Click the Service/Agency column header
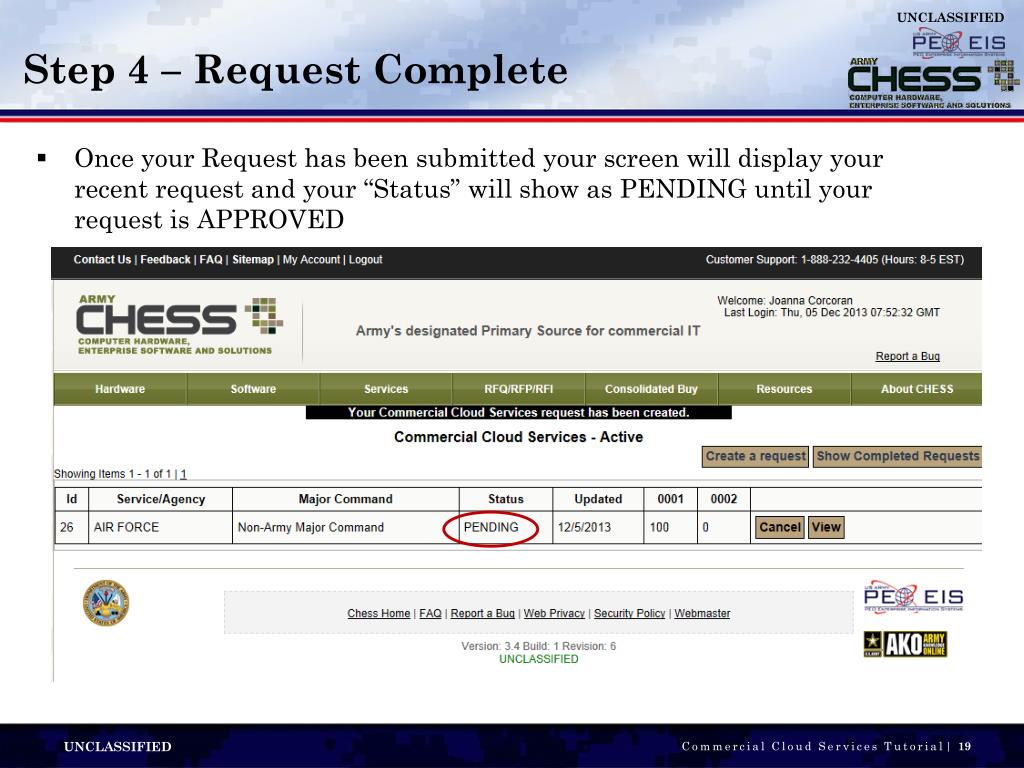This screenshot has height=768, width=1024. tap(161, 499)
